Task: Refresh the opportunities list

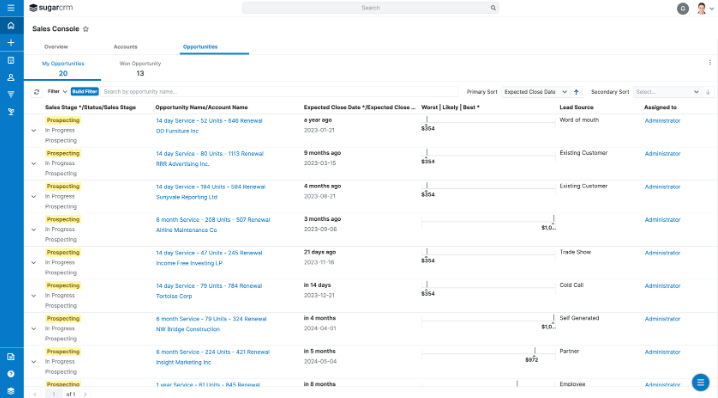Action: 37,92
